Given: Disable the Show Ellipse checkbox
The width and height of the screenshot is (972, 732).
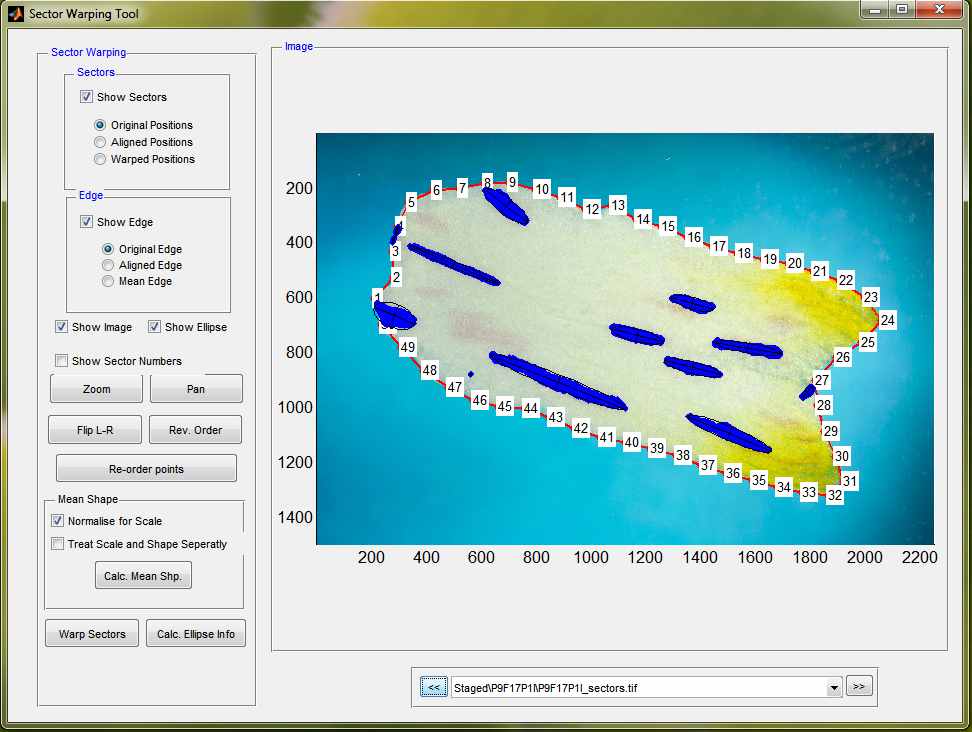Looking at the screenshot, I should pos(154,327).
